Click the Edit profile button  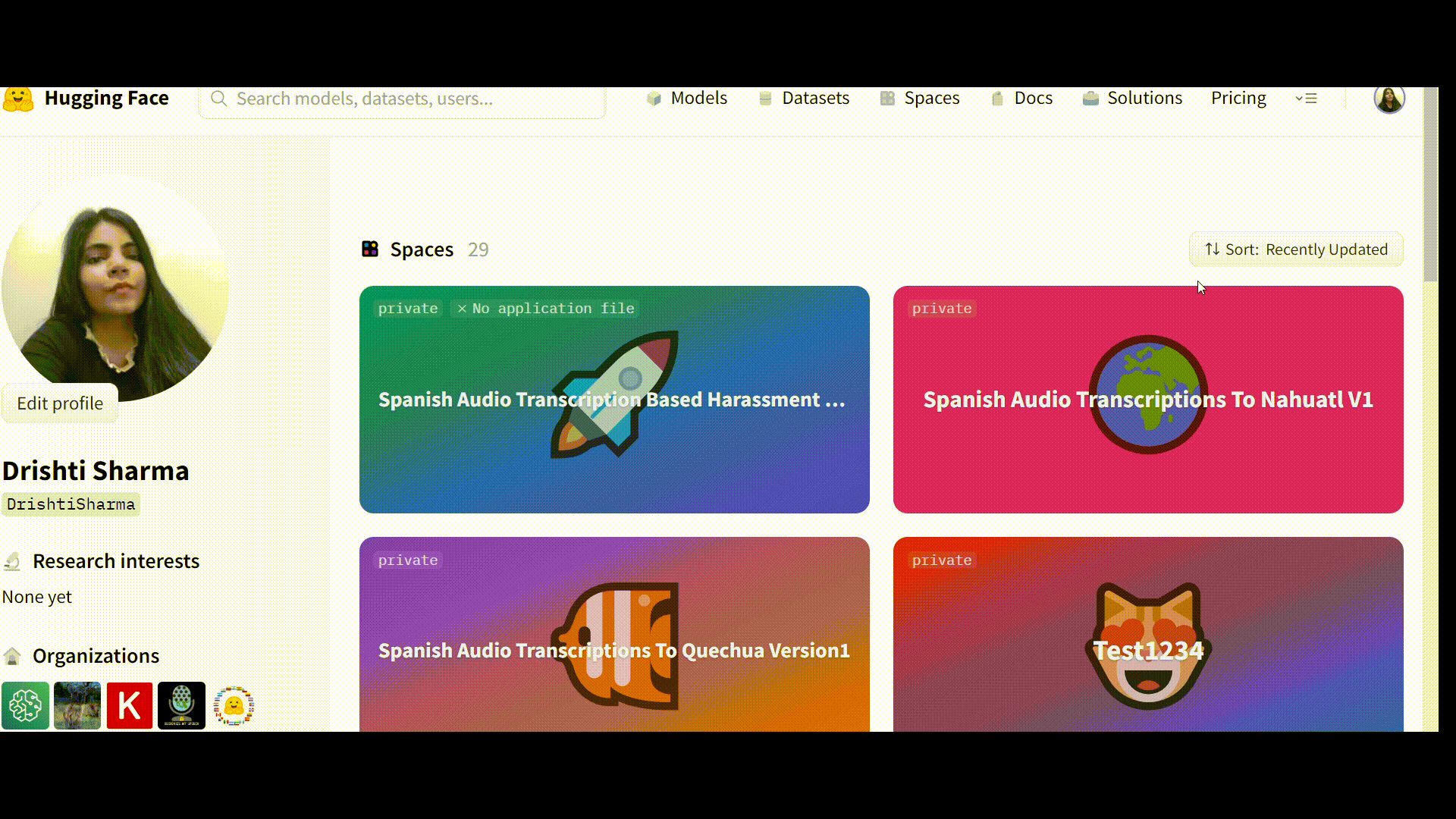point(60,403)
